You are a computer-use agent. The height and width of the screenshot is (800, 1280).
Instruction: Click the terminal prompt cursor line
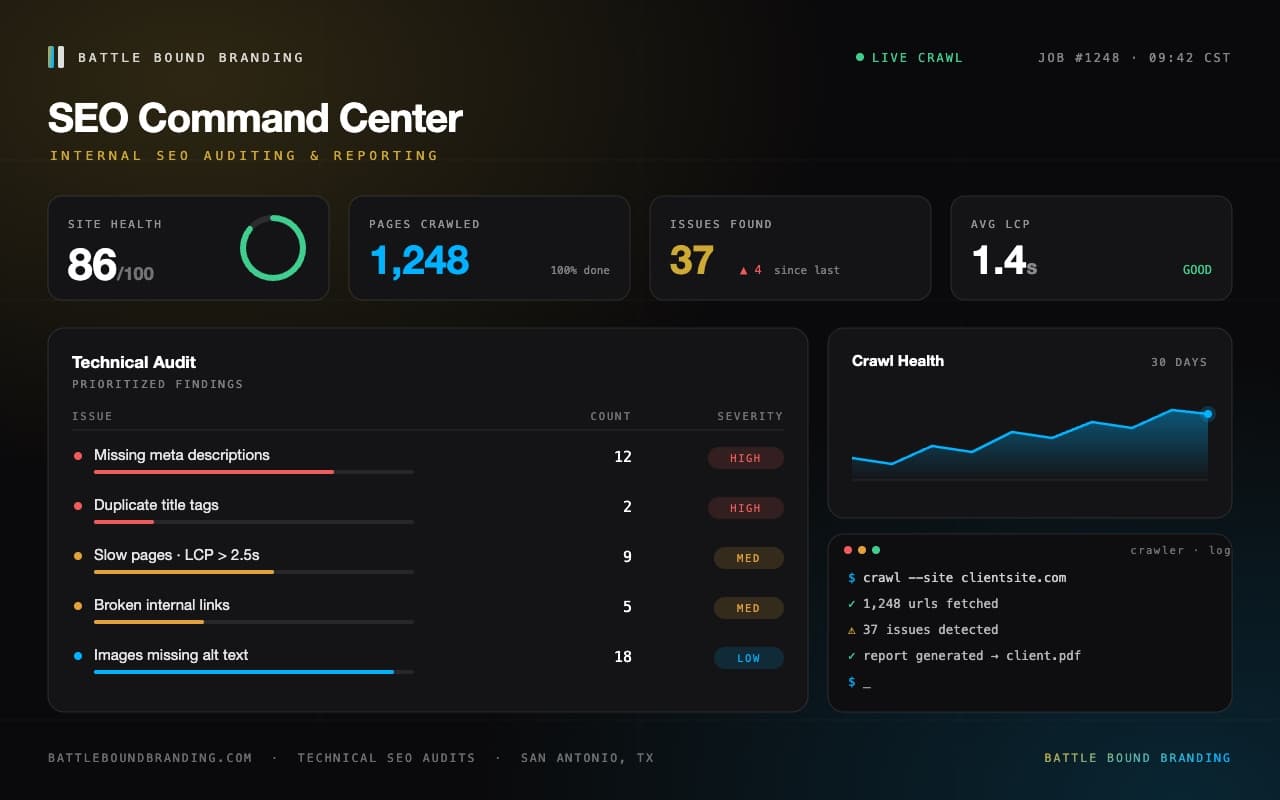(859, 682)
